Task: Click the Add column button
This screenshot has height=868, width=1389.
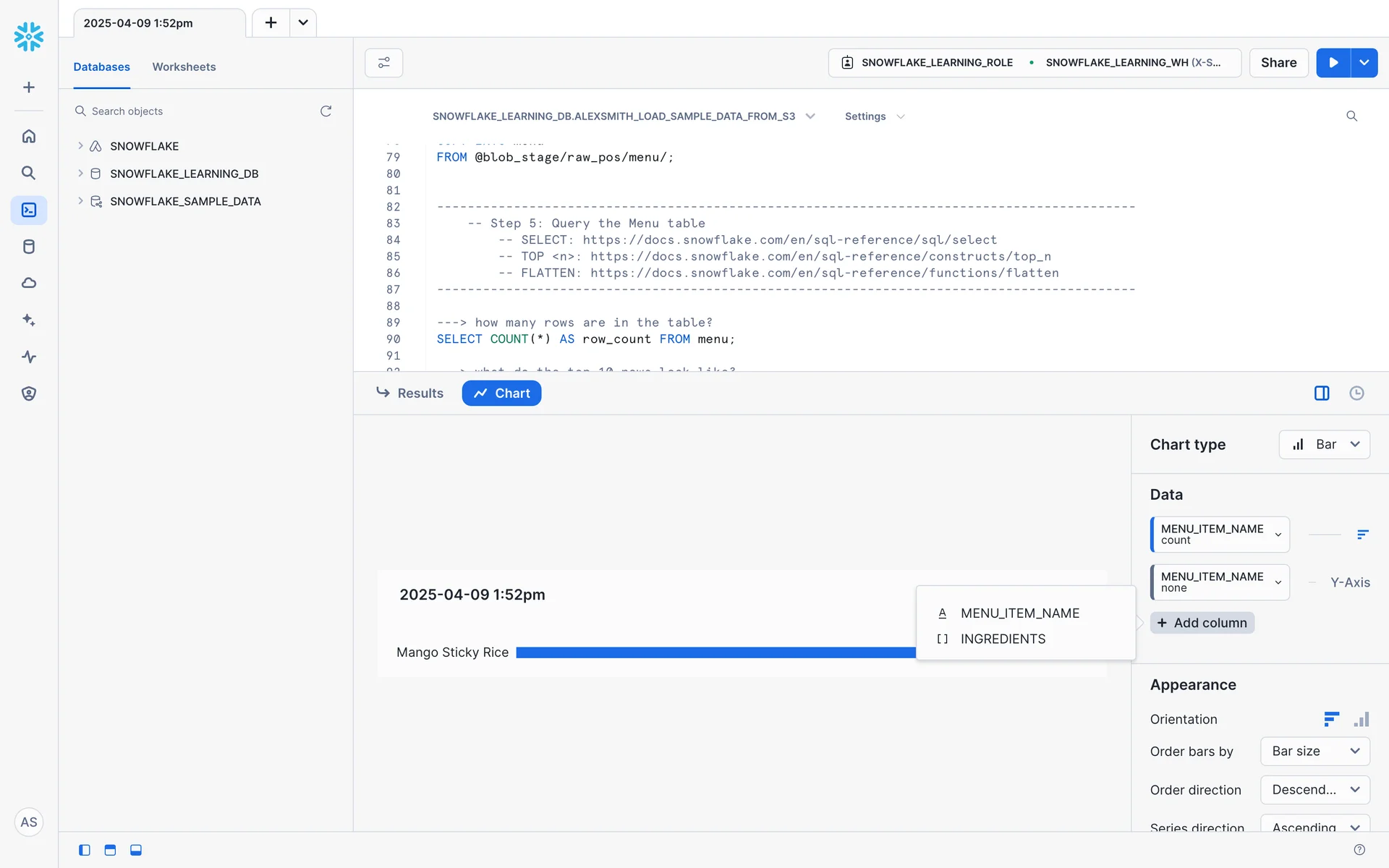Action: [x=1202, y=623]
